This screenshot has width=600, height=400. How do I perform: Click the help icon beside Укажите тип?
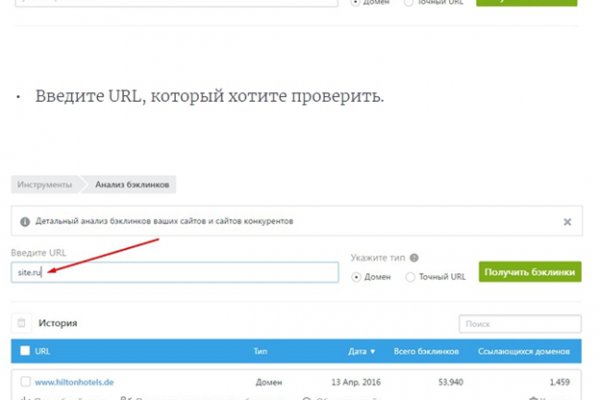[x=414, y=257]
